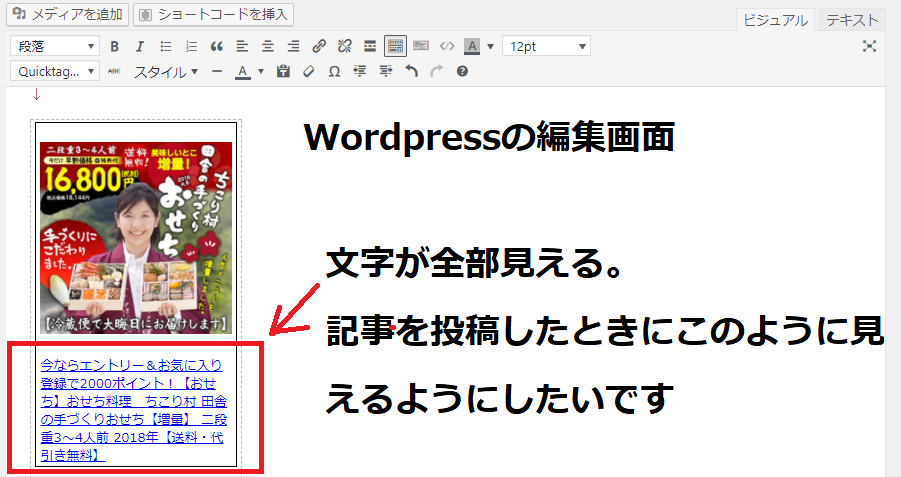Screen dimensions: 901x477
Task: Open the text color picker arrow
Action: pyautogui.click(x=261, y=72)
